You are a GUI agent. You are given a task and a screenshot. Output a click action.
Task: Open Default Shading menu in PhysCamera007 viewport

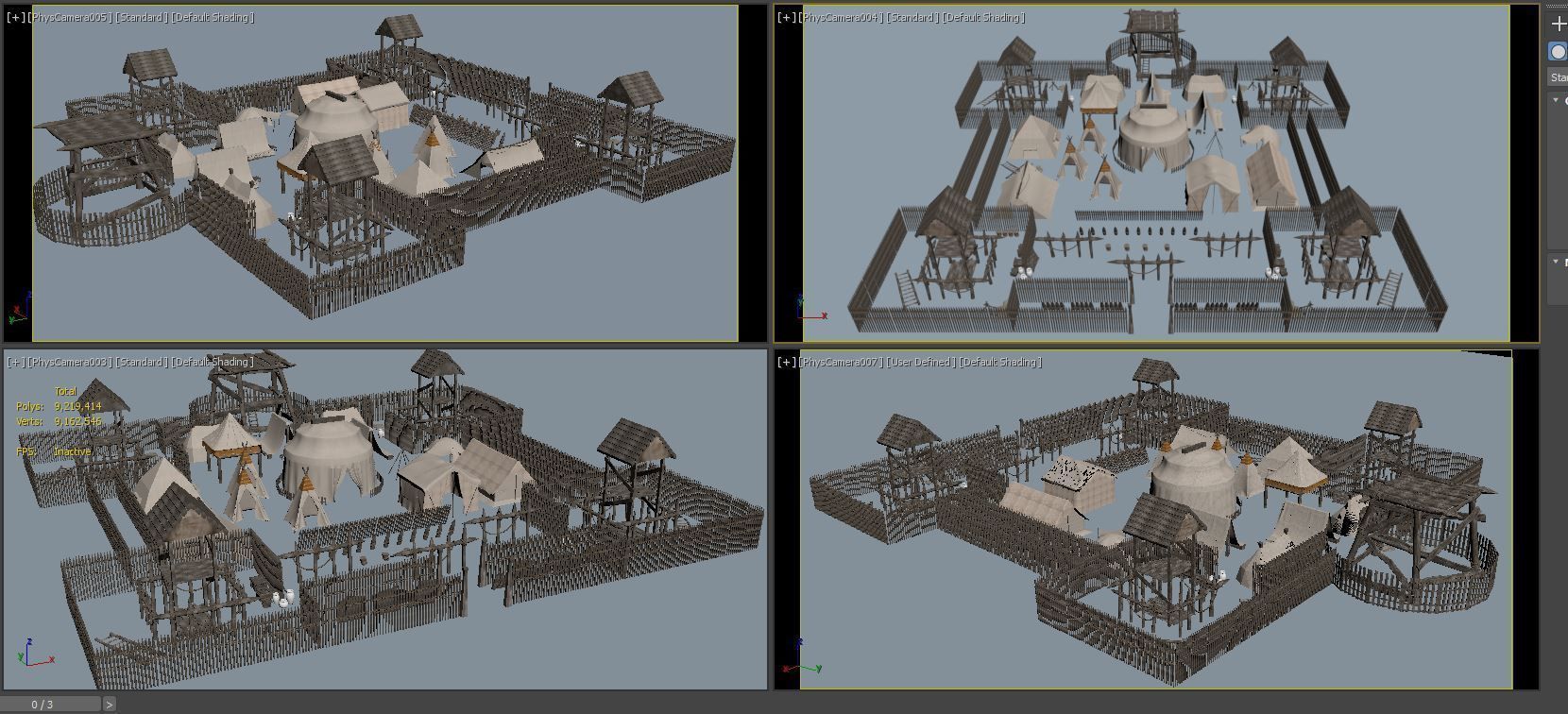pyautogui.click(x=1000, y=362)
